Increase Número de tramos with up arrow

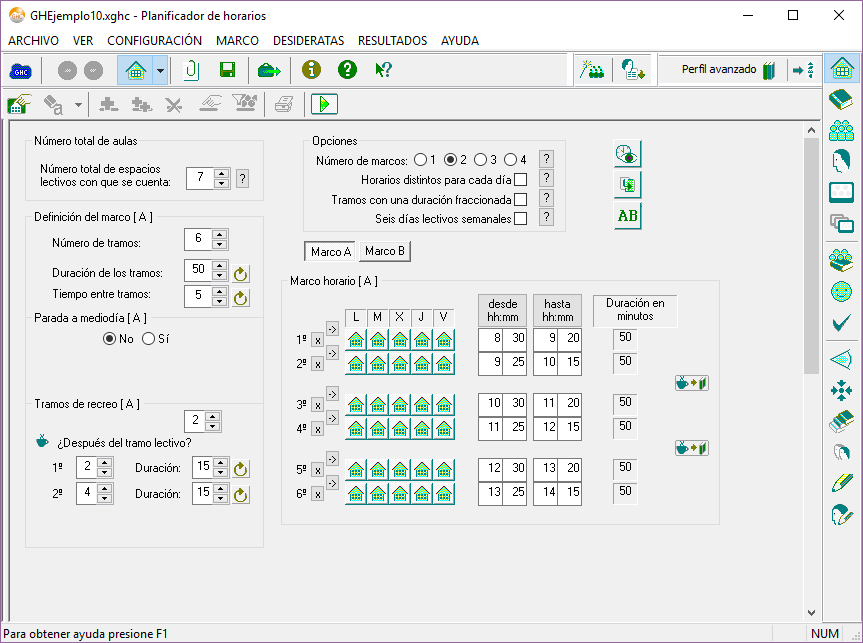[x=220, y=235]
